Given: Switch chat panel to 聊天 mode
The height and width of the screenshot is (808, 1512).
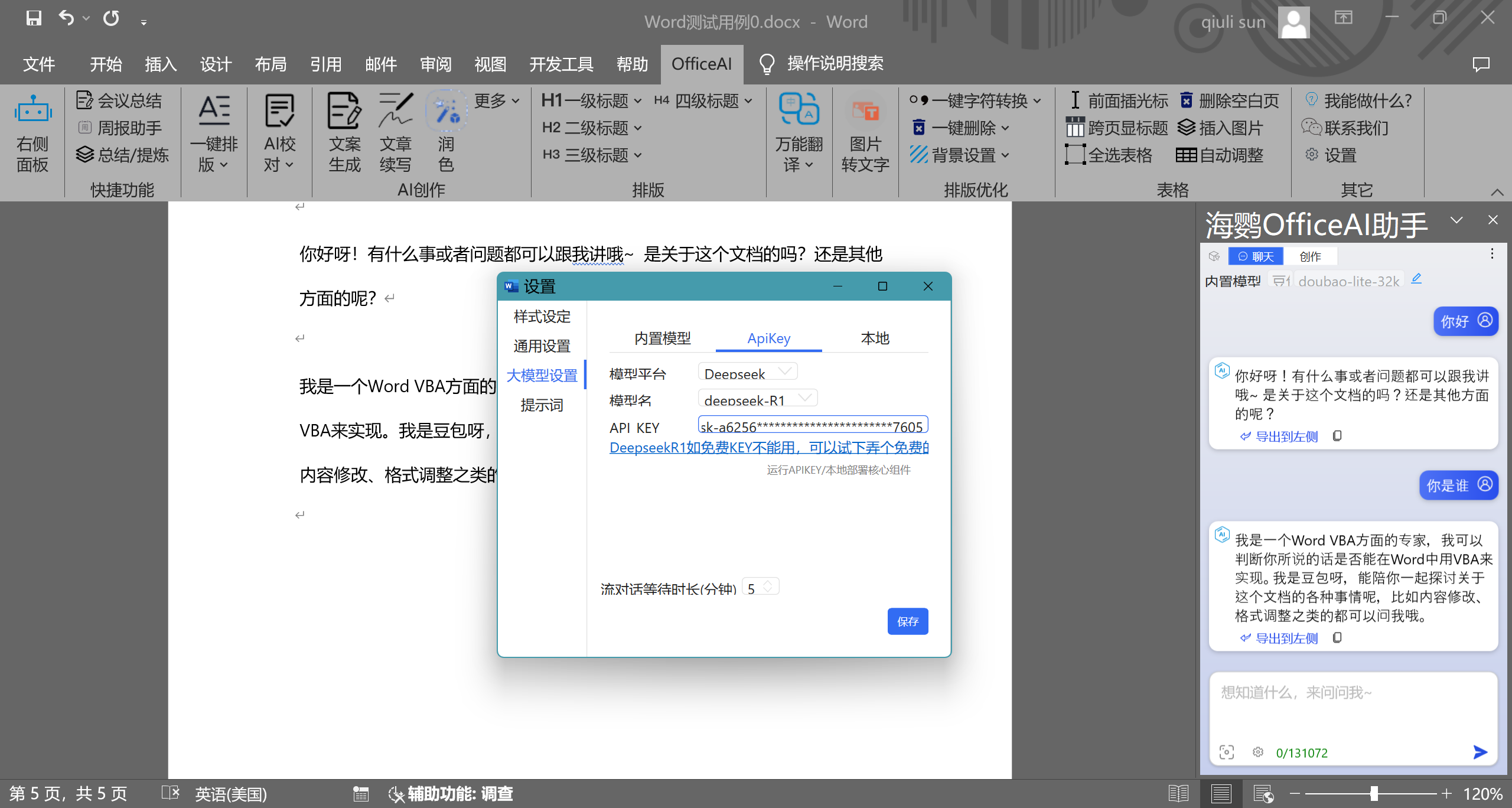Looking at the screenshot, I should click(1256, 256).
